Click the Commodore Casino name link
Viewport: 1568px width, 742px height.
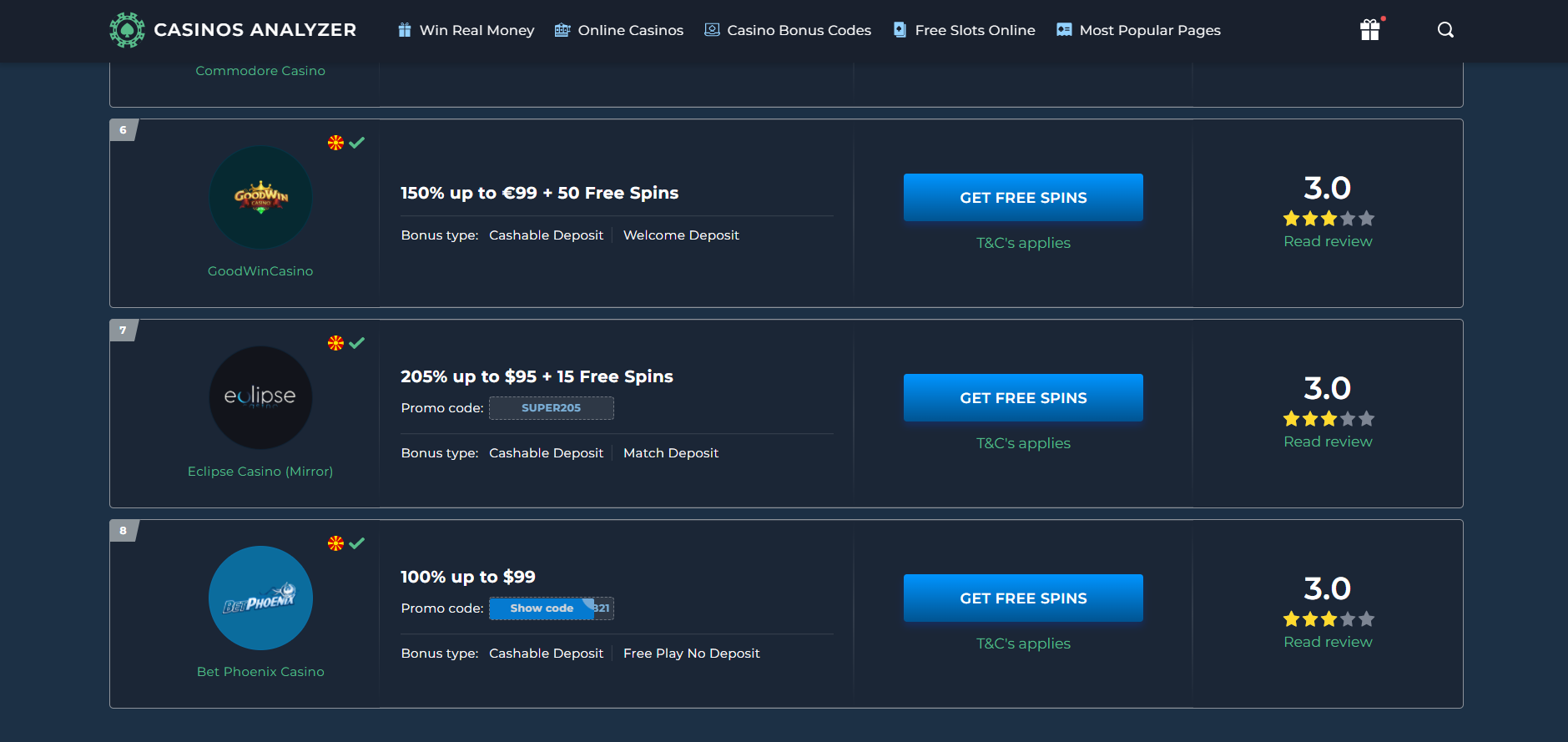(x=260, y=71)
